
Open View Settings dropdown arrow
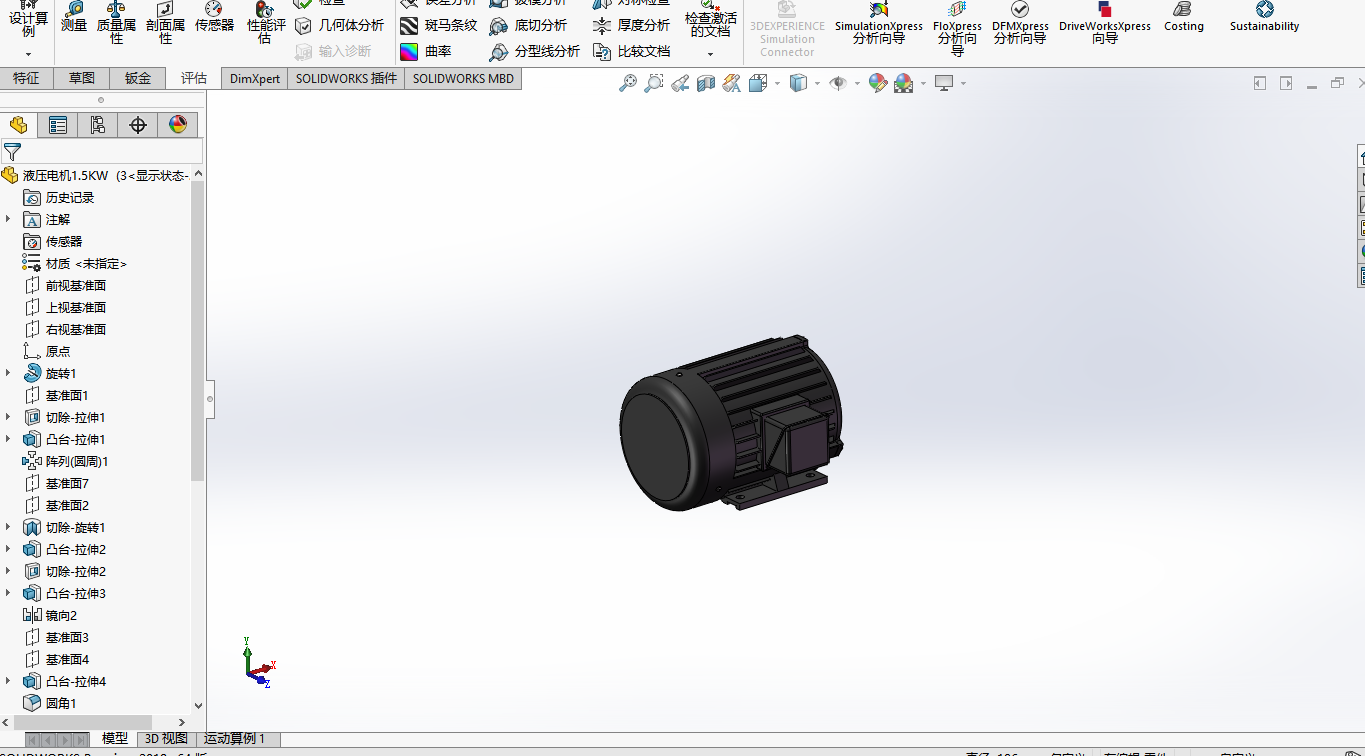(x=963, y=84)
